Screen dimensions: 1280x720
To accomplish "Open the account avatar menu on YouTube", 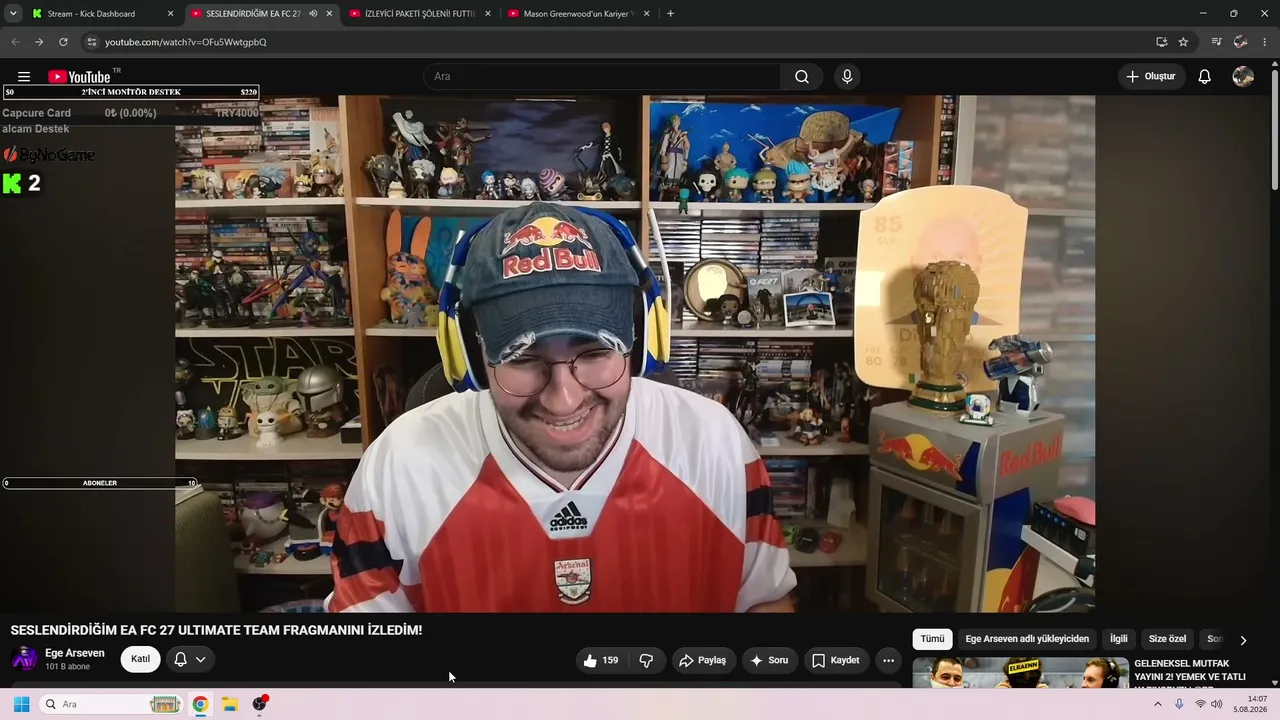I will [x=1243, y=77].
